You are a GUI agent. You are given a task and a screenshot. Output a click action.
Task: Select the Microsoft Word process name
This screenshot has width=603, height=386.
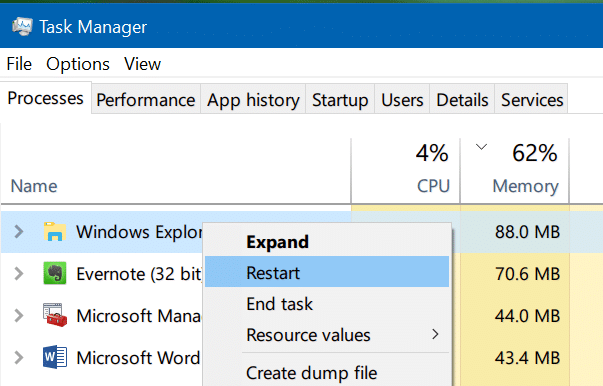click(138, 358)
